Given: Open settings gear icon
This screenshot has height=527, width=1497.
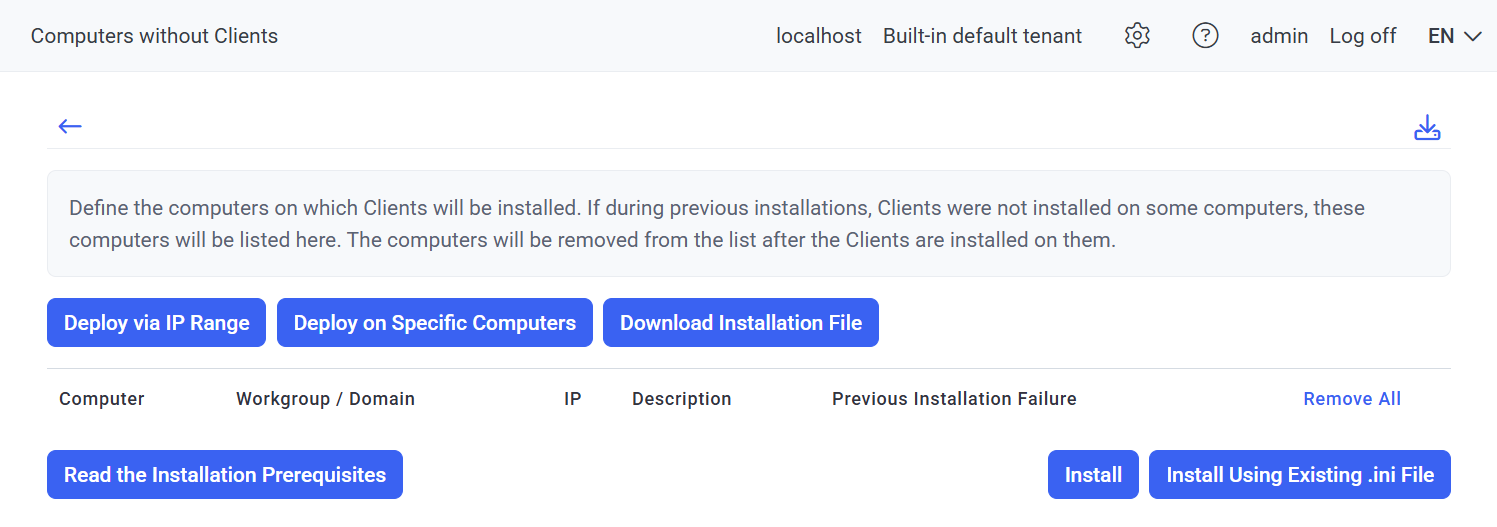Looking at the screenshot, I should coord(1137,36).
